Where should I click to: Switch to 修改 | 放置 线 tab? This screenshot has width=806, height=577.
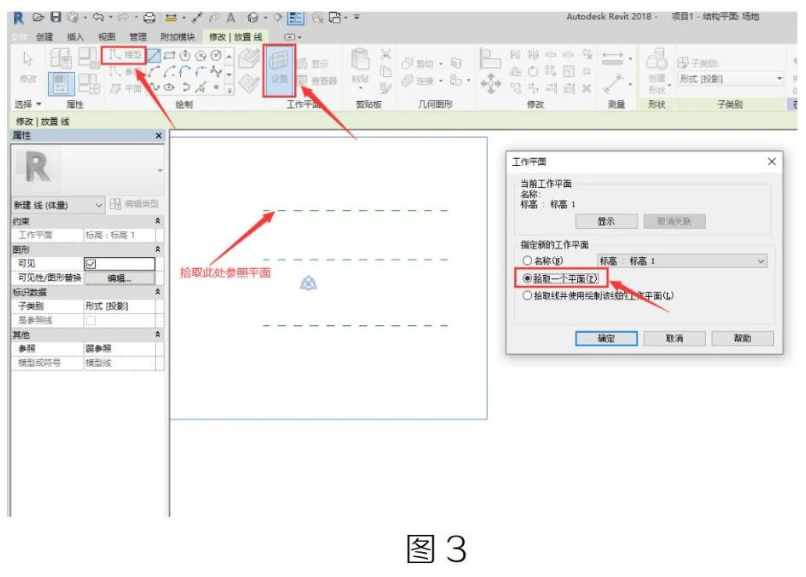pyautogui.click(x=235, y=37)
